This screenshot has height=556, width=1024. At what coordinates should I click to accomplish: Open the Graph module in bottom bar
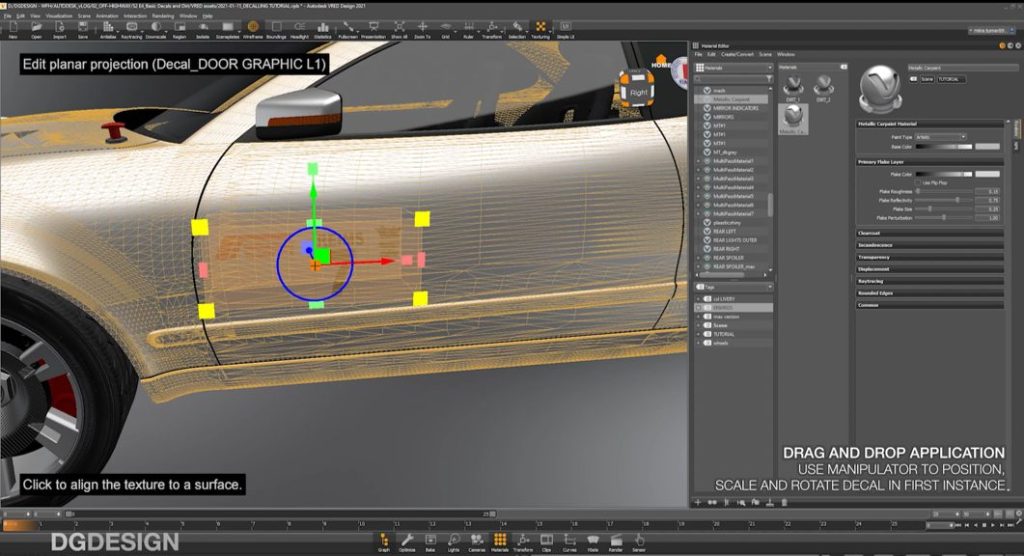coord(384,542)
